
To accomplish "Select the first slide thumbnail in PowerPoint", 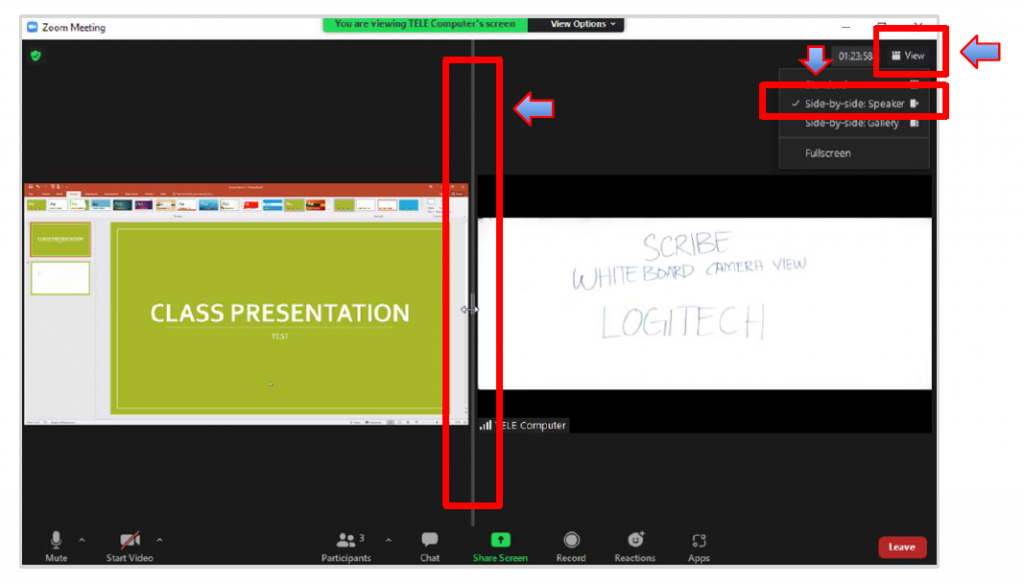I will click(x=60, y=239).
